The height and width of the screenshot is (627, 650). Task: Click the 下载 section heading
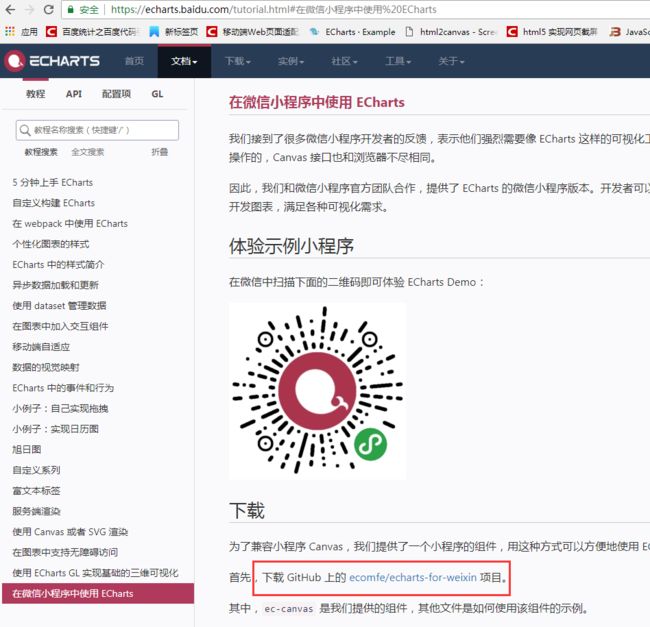click(x=247, y=510)
